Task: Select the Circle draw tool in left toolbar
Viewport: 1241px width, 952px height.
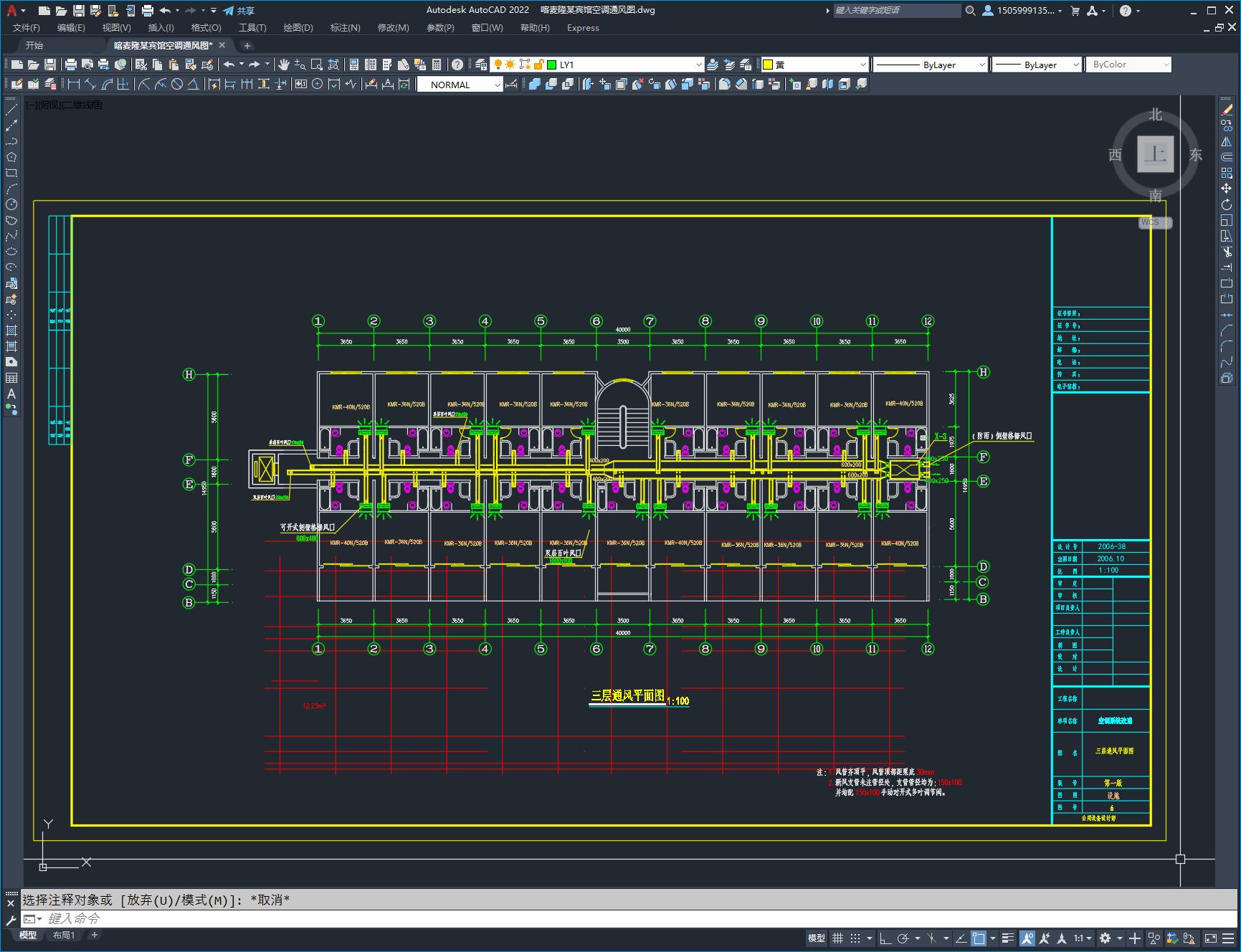Action: click(11, 204)
